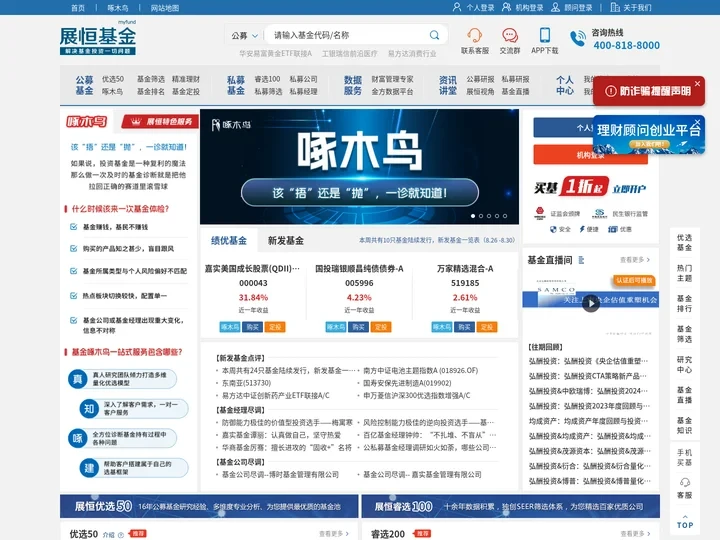Click 私募经理 in navigation
720x540 pixels.
pyautogui.click(x=303, y=91)
